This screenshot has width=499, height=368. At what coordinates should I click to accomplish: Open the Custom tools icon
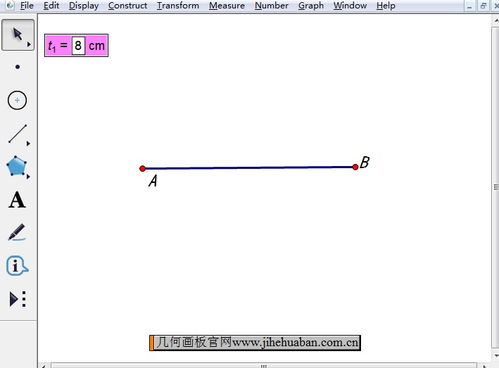[x=18, y=299]
